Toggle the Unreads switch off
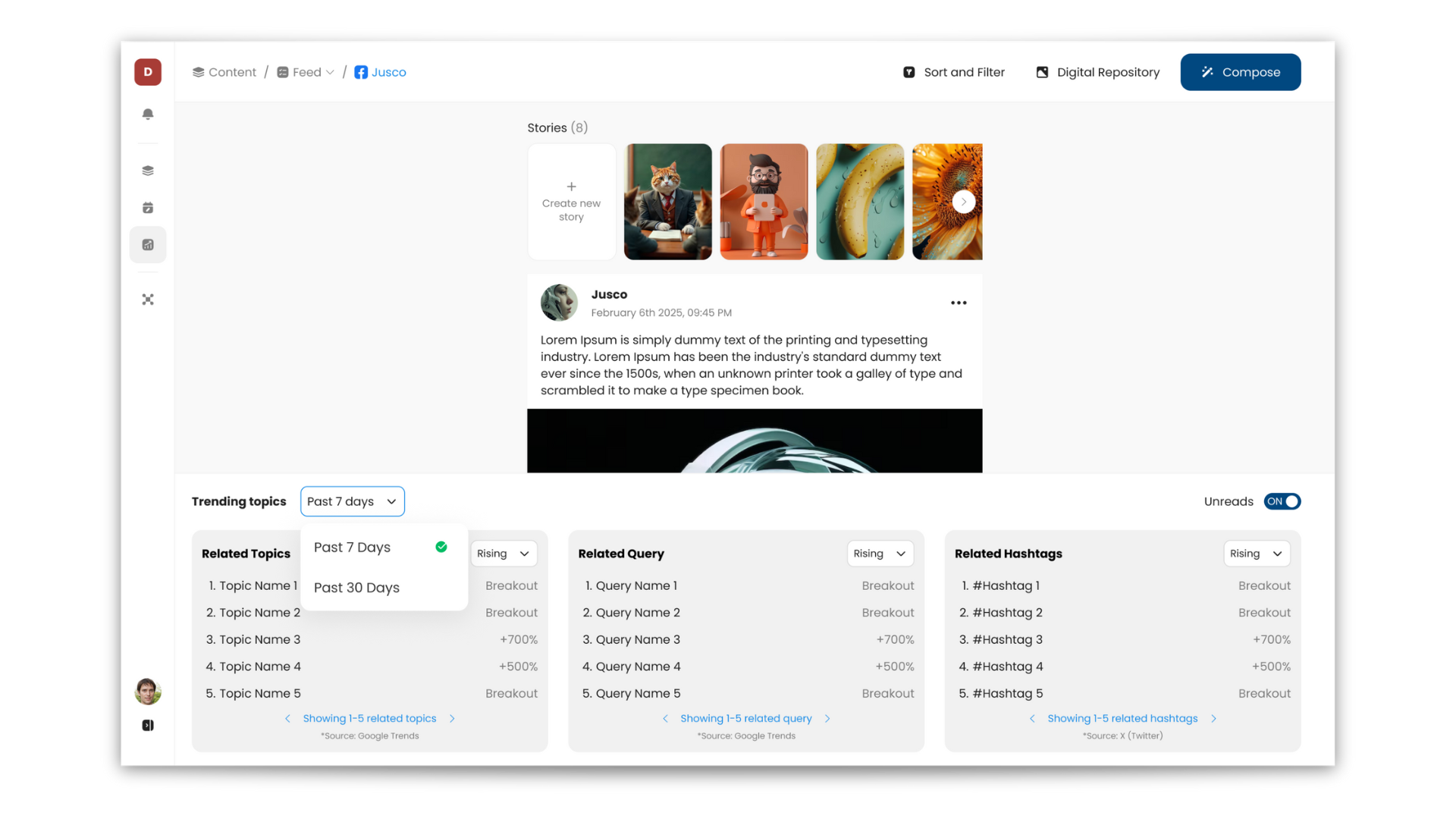Screen dimensions: 1456x819 [1282, 501]
